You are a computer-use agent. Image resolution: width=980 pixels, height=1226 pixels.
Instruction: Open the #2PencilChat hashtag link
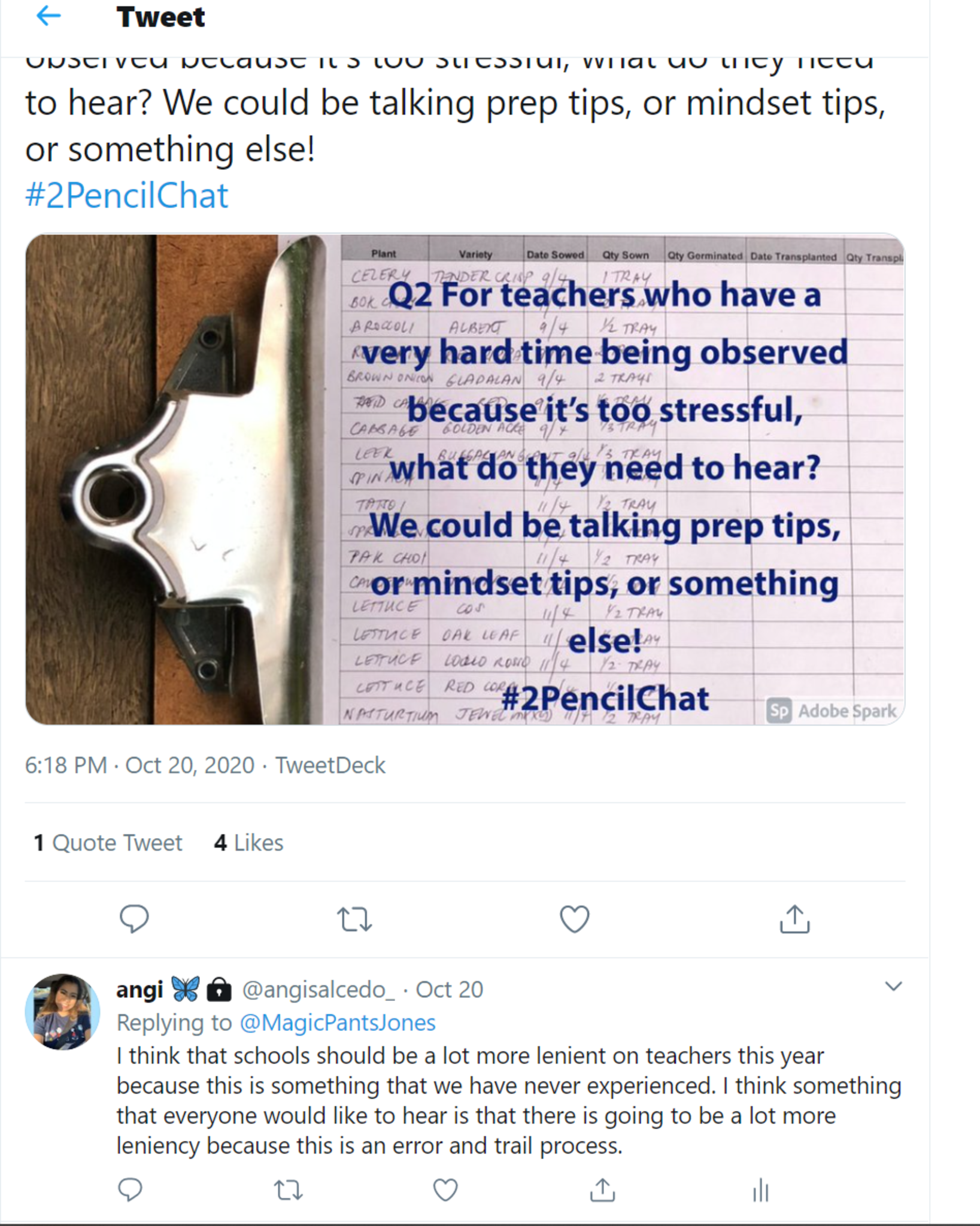click(x=126, y=195)
